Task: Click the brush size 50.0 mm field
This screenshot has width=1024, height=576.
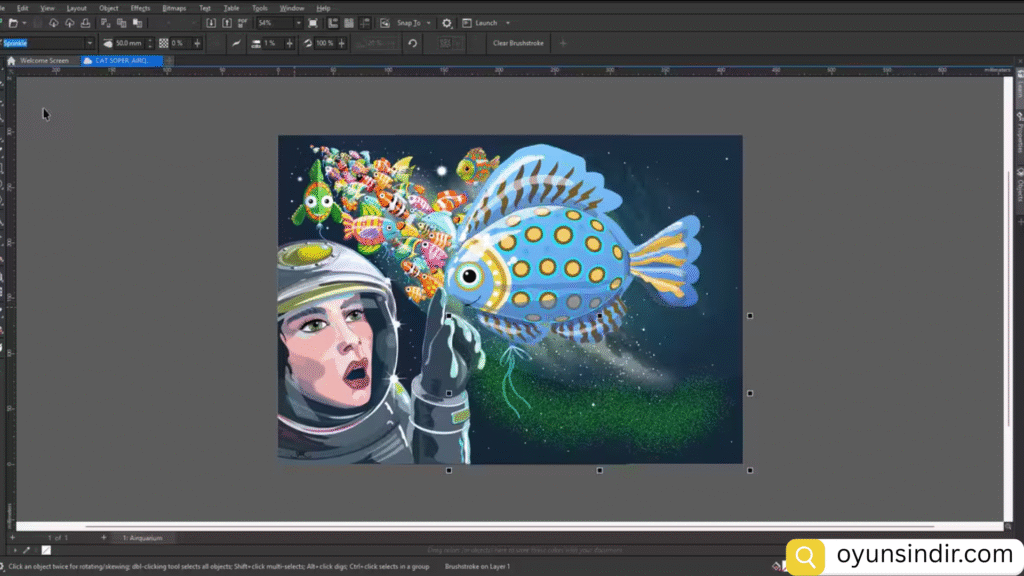Action: click(x=128, y=44)
